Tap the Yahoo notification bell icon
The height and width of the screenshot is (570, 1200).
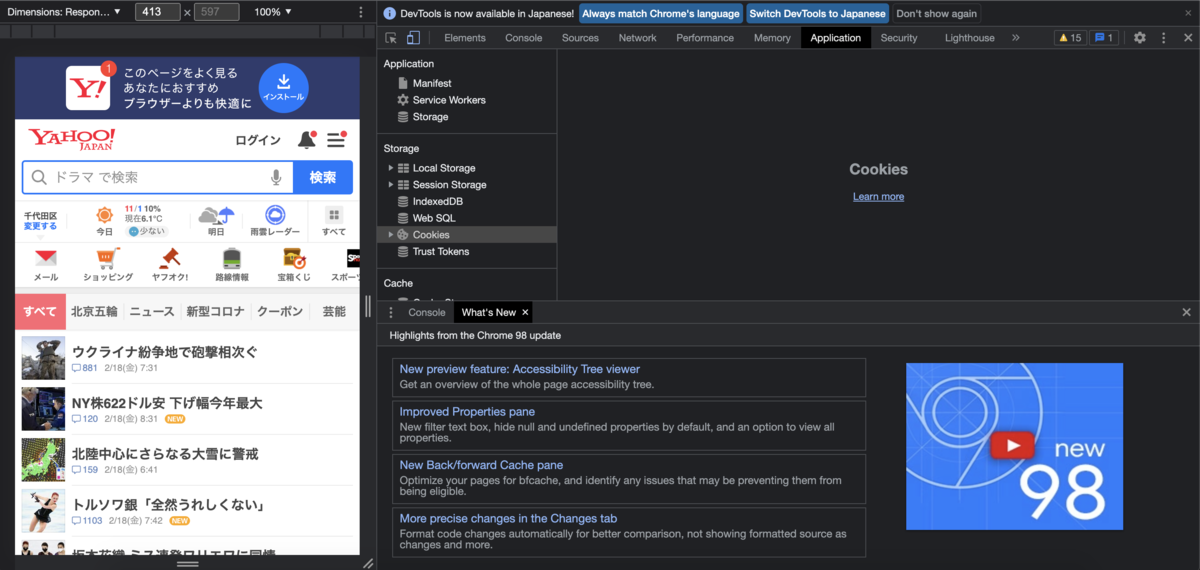click(307, 140)
